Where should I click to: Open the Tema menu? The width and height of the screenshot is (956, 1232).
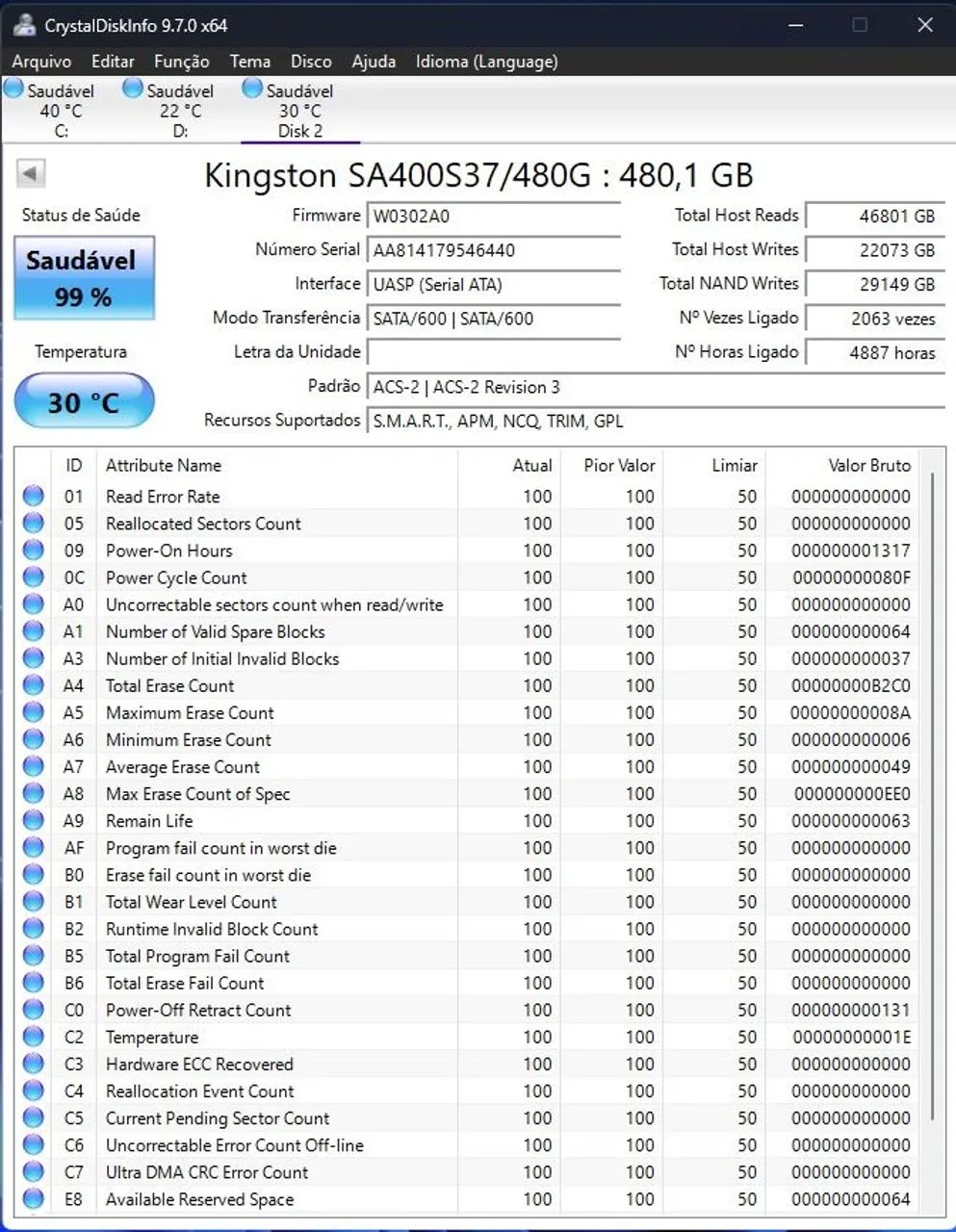(250, 62)
